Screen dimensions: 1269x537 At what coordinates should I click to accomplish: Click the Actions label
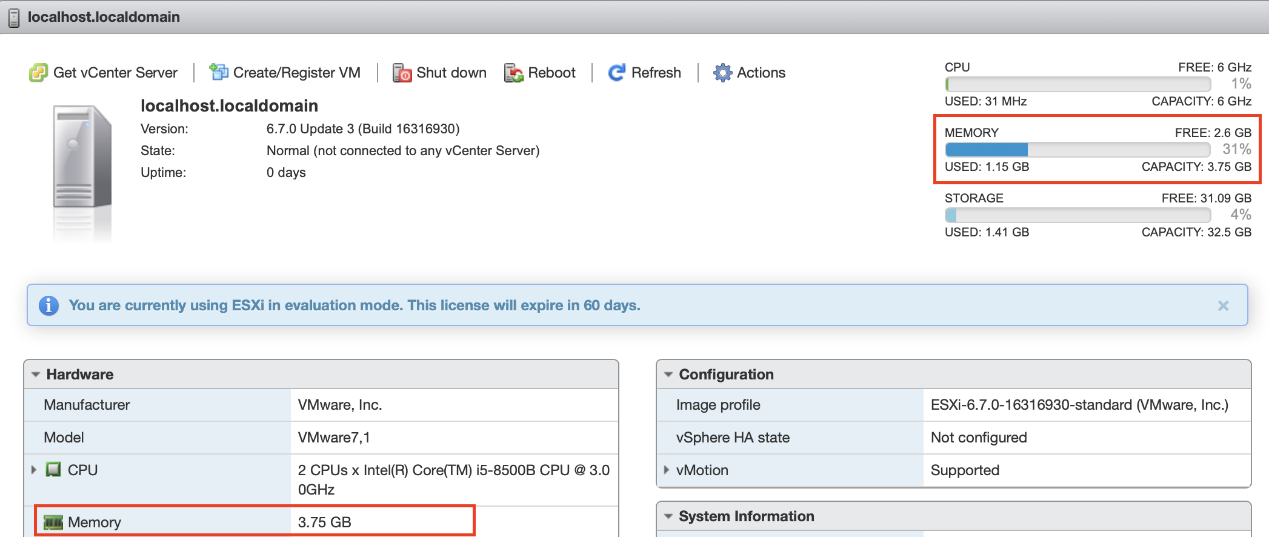761,73
